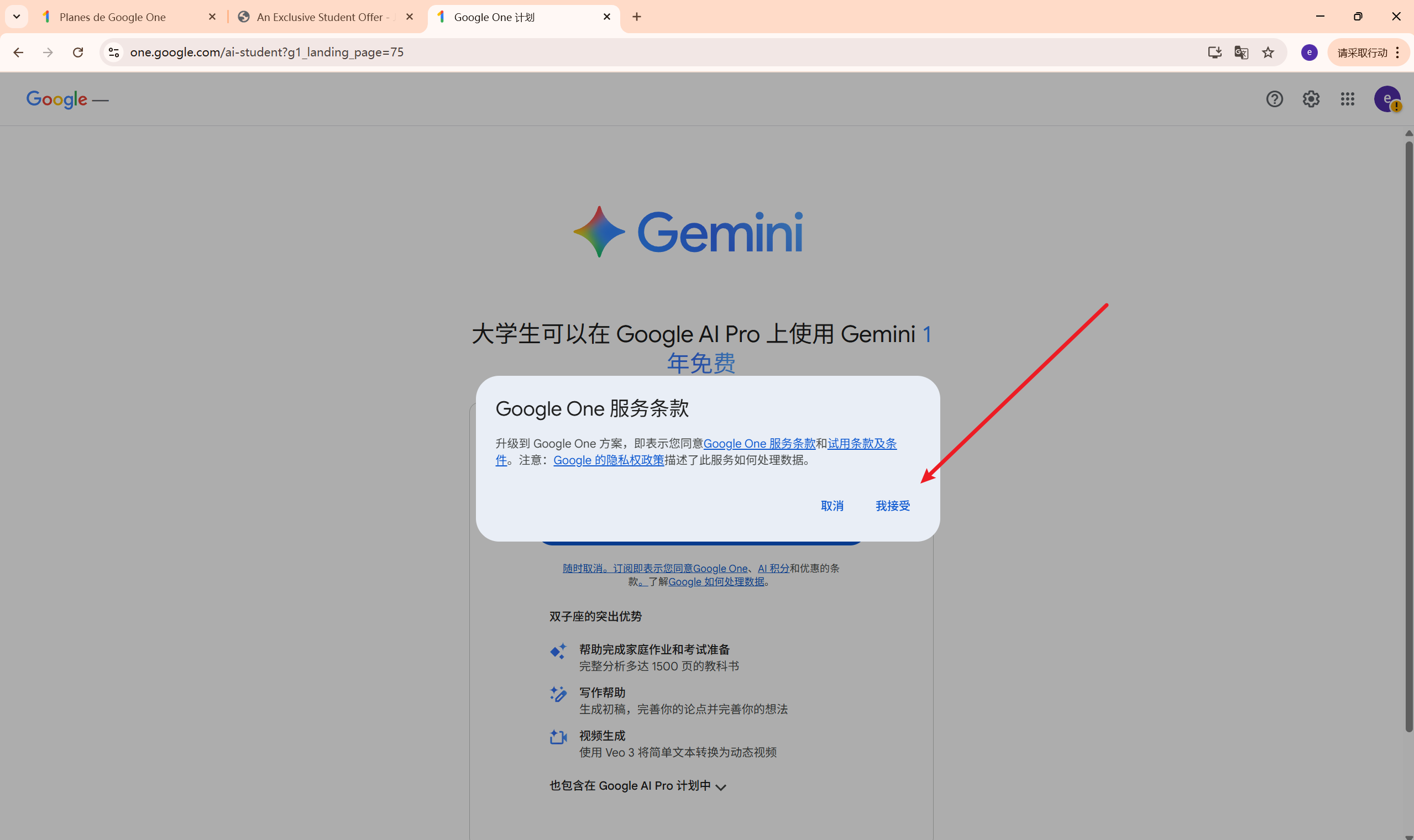Click the scroll-up arrow of page scrollbar
The width and height of the screenshot is (1414, 840).
click(x=1409, y=134)
